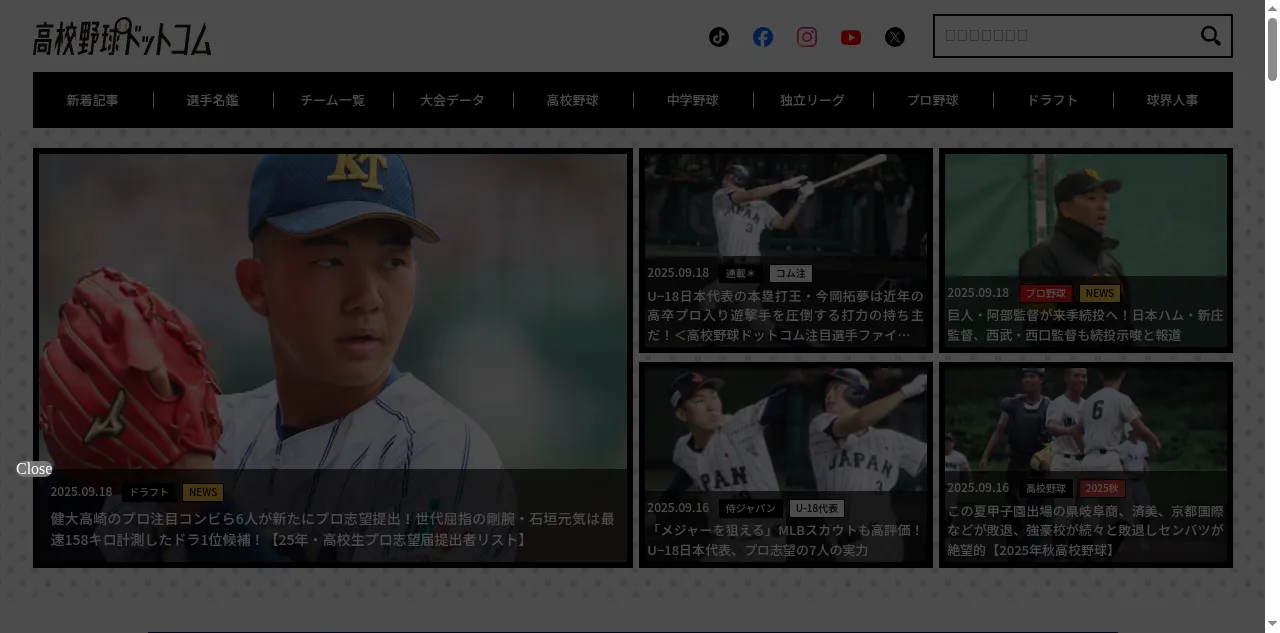Go to 独立リーグ in the navigation bar
The image size is (1280, 633).
(x=813, y=100)
